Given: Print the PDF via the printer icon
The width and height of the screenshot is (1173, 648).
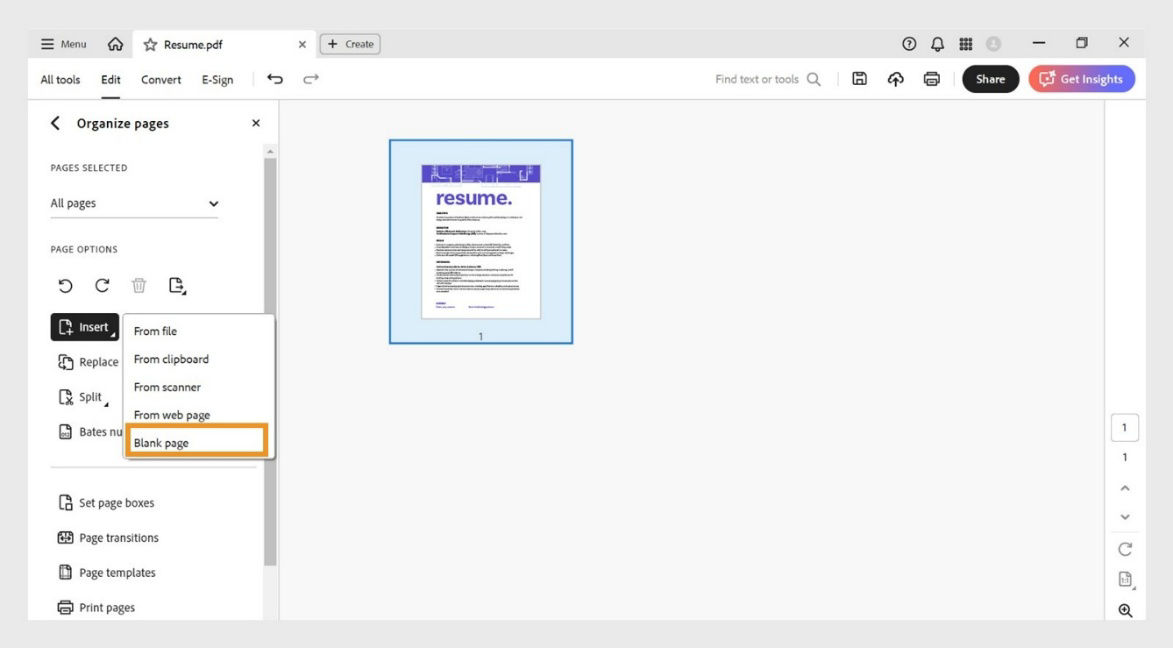Looking at the screenshot, I should click(931, 78).
